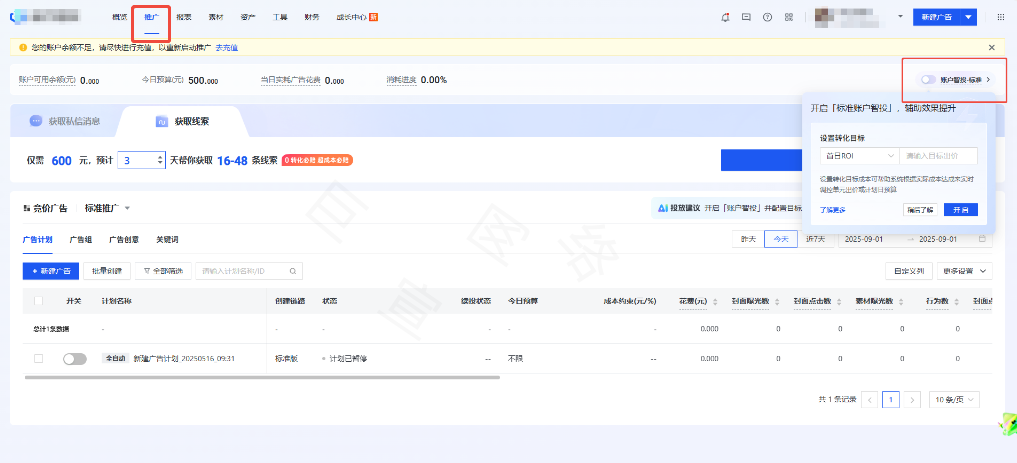
Task: Select the 广告计划 tab
Action: pos(38,240)
